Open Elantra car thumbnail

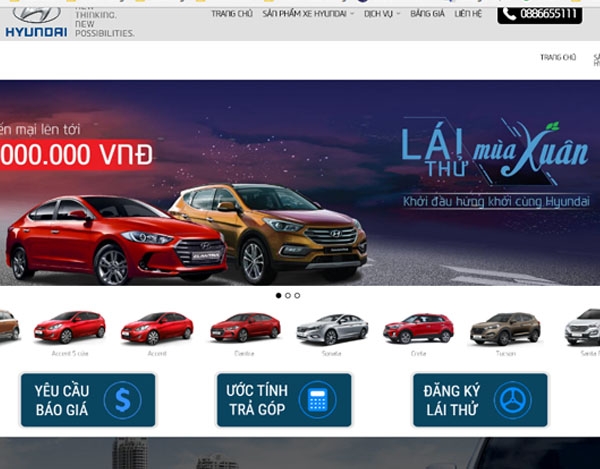coord(245,327)
